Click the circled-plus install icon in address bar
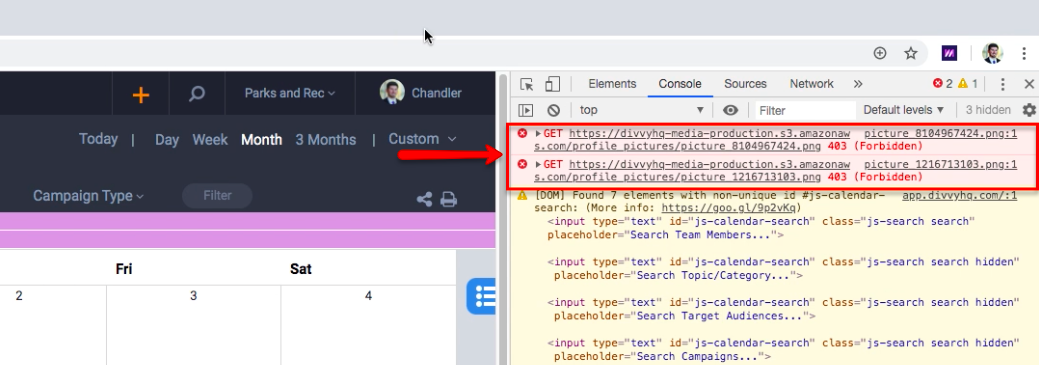Viewport: 1039px width, 365px height. point(880,53)
